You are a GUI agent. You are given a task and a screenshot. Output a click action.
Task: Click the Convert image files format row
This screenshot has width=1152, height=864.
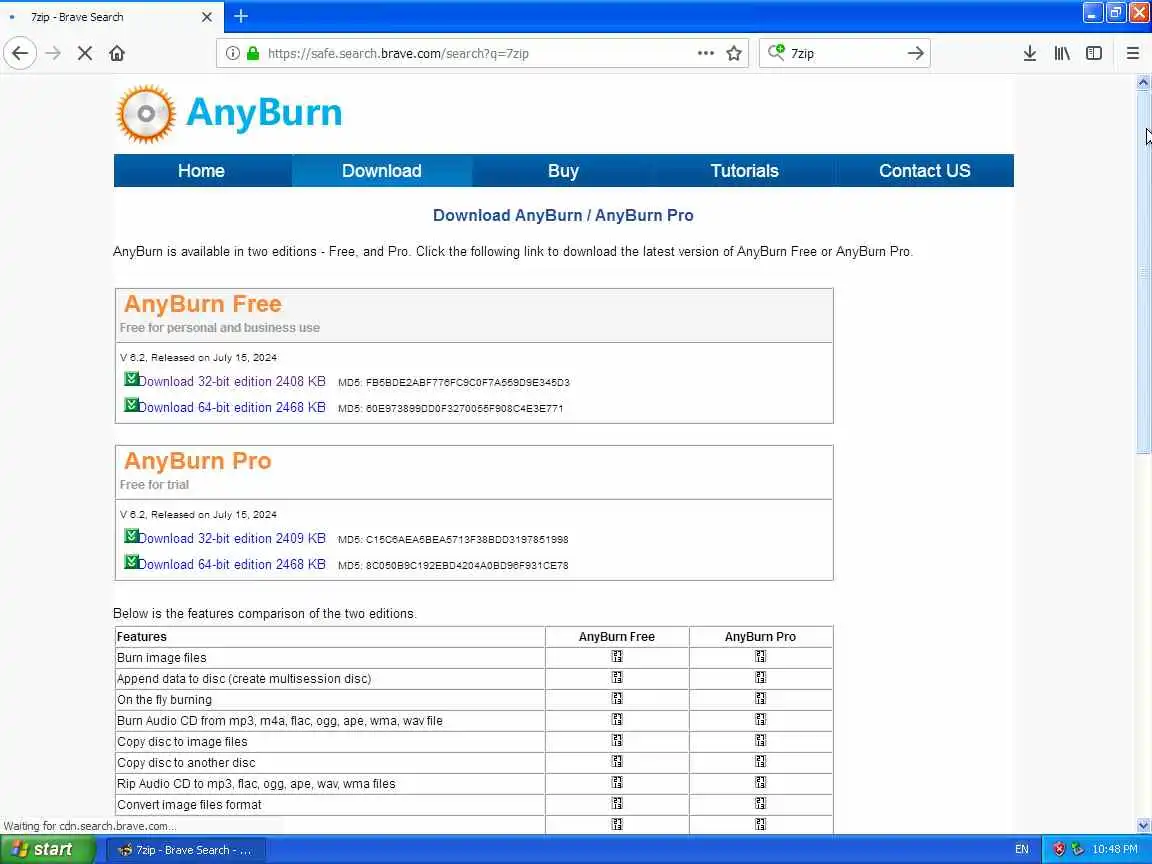pyautogui.click(x=190, y=804)
